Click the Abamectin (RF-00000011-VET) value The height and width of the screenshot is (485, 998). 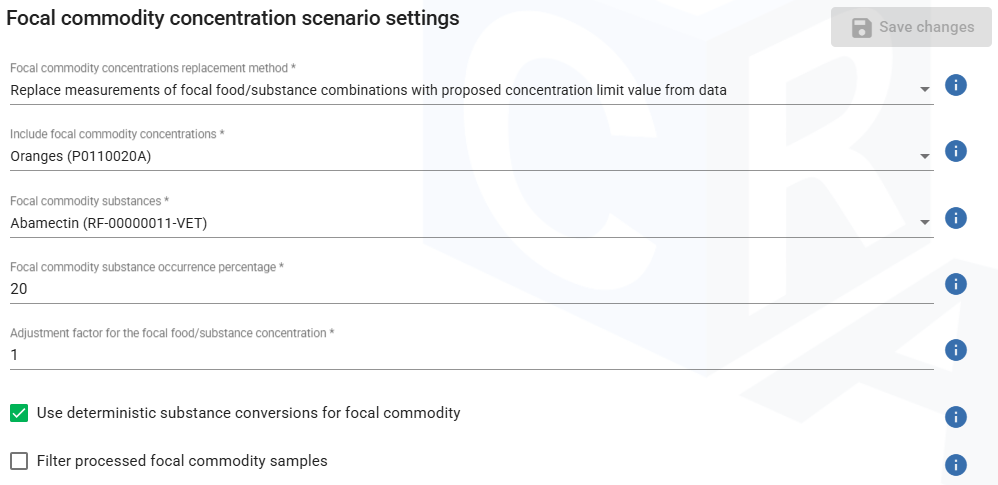click(x=109, y=223)
